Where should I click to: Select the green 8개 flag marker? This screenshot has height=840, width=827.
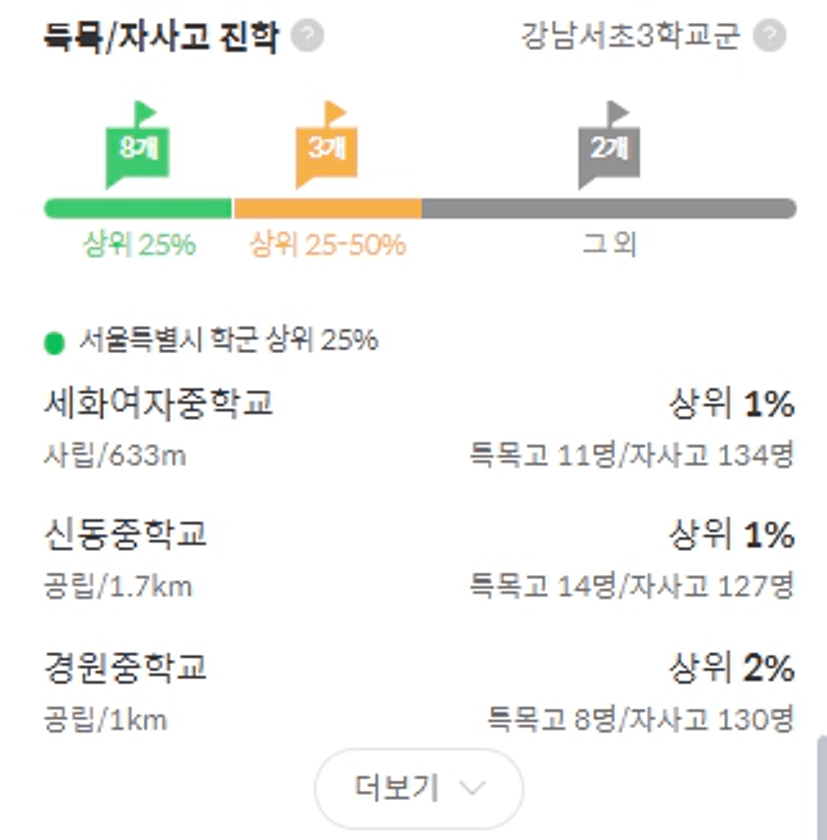[138, 145]
